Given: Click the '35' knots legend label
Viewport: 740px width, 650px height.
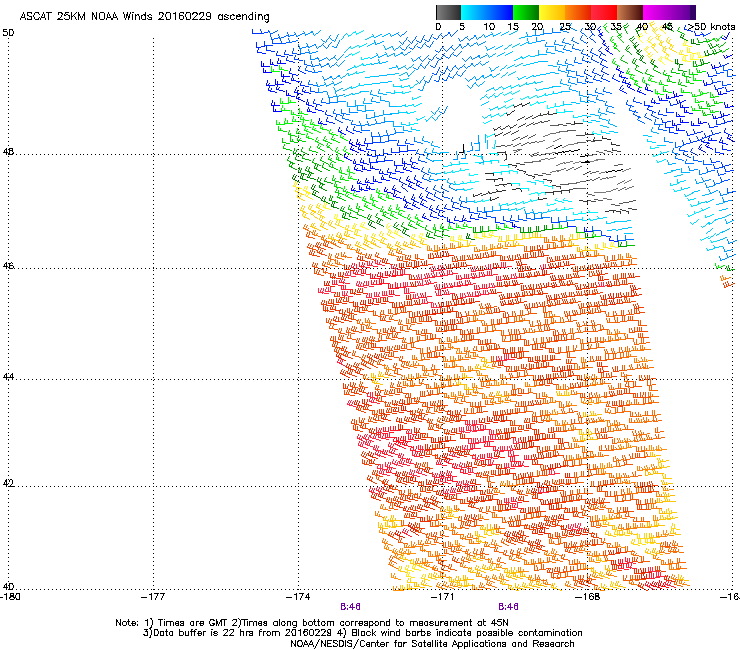Looking at the screenshot, I should click(x=616, y=27).
